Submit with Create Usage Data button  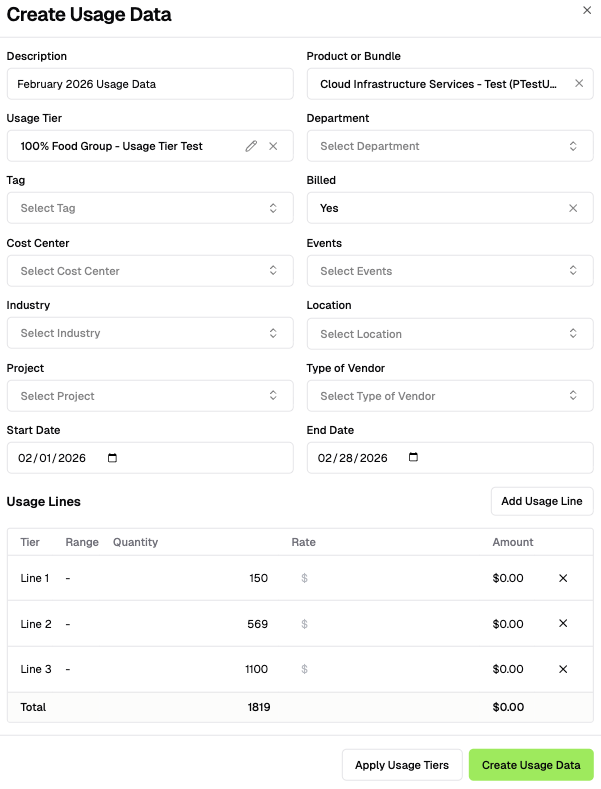(x=531, y=765)
